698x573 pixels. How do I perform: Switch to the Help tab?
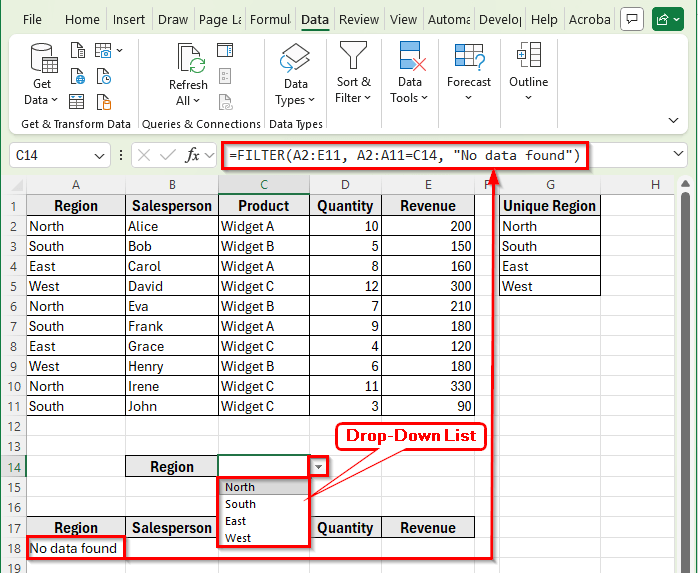[x=544, y=20]
